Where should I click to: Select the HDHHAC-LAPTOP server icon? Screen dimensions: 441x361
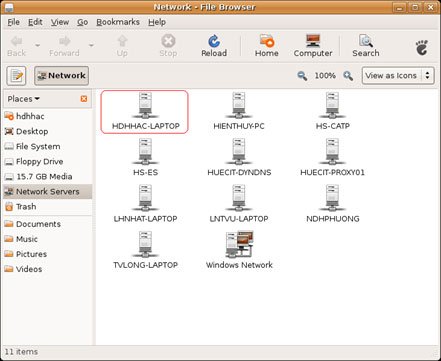(x=145, y=112)
